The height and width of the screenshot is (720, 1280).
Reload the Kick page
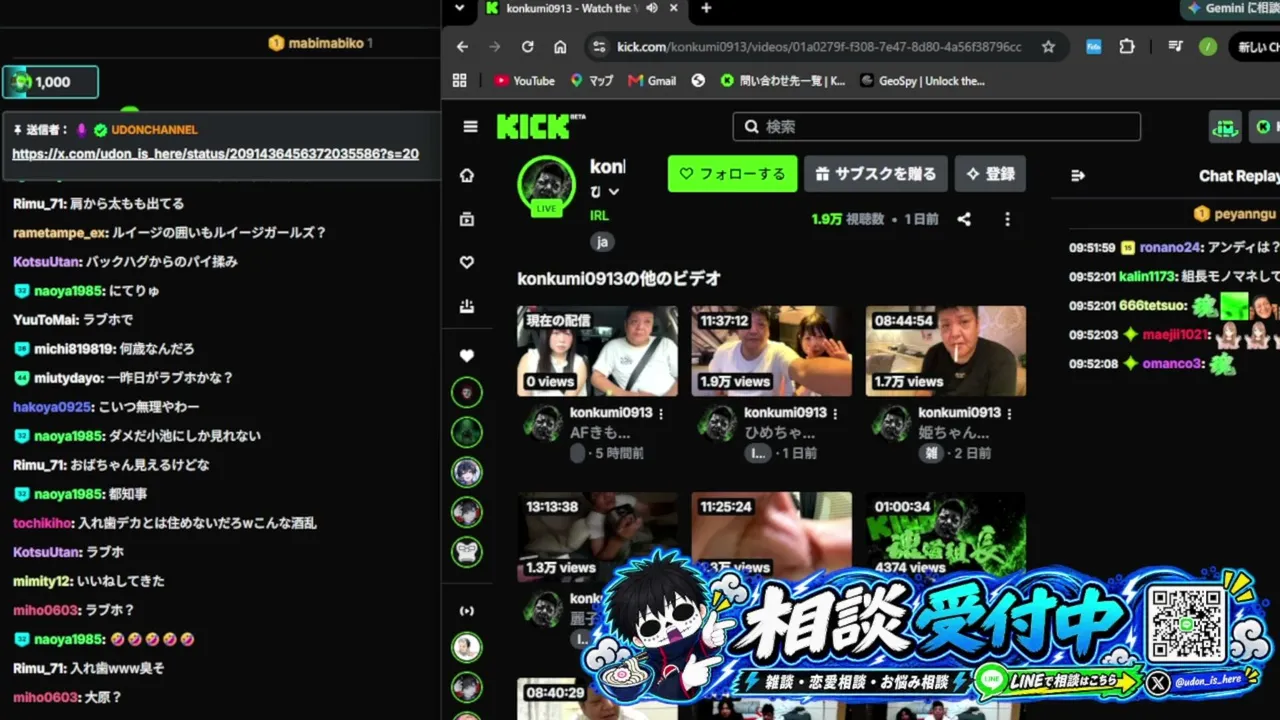coord(527,47)
